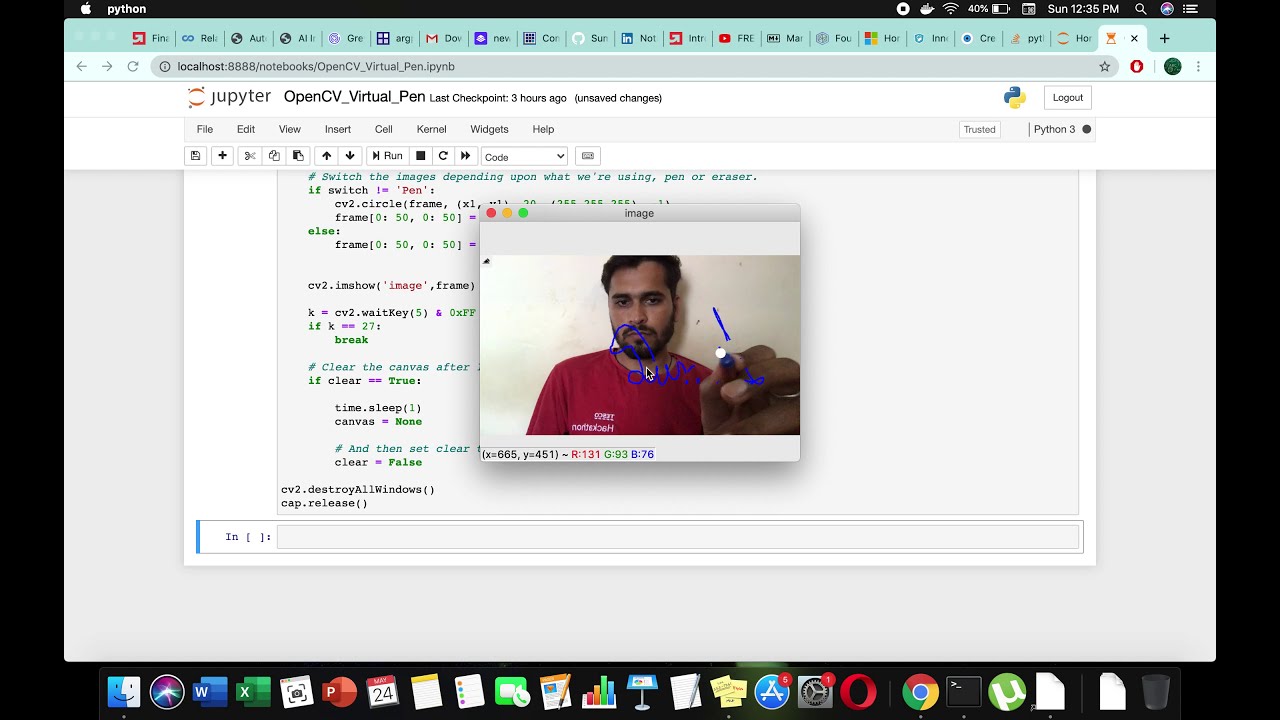Image resolution: width=1280 pixels, height=720 pixels.
Task: Save the notebook with the floppy disk icon
Action: pos(196,156)
